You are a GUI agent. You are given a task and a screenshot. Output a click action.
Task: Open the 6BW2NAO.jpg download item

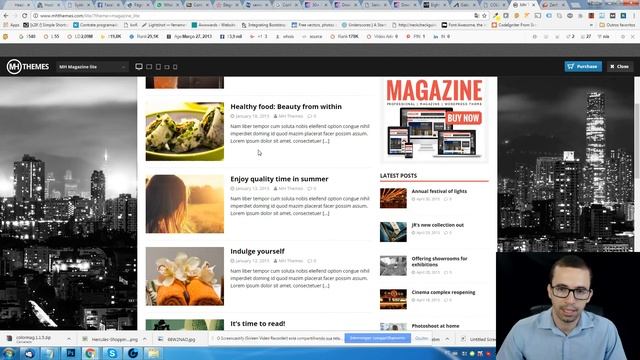pos(177,339)
